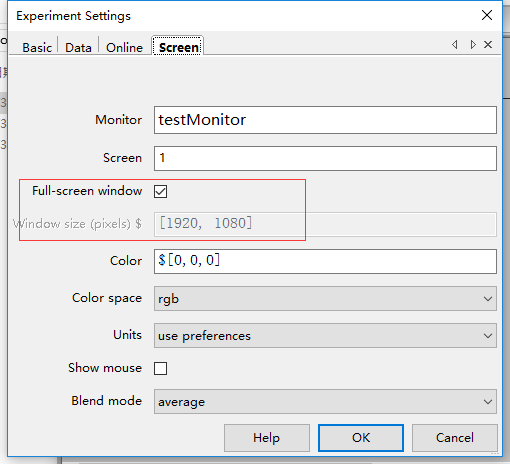Confirm settings with the OK button
Image resolution: width=510 pixels, height=464 pixels.
pos(361,438)
